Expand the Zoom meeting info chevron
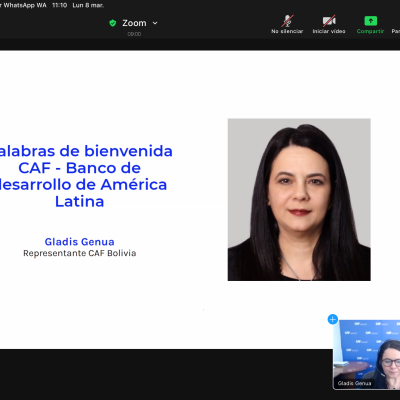The height and width of the screenshot is (400, 400). (155, 23)
